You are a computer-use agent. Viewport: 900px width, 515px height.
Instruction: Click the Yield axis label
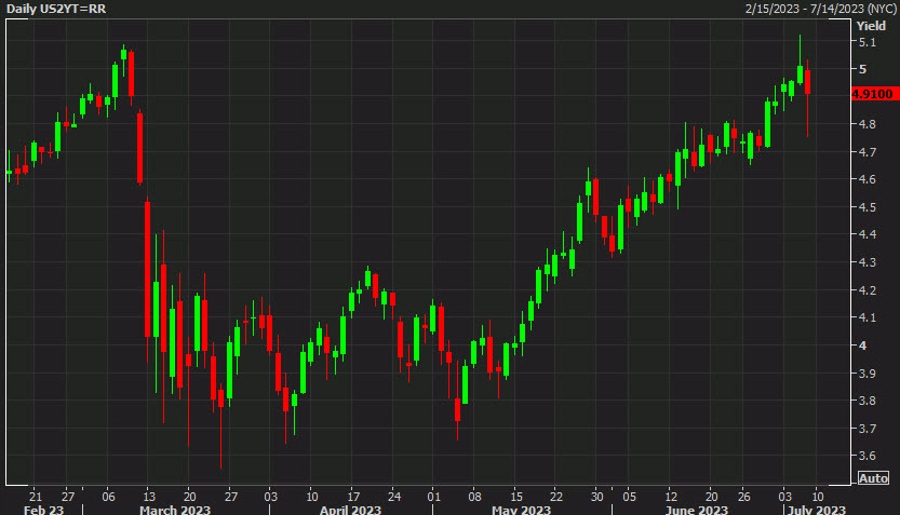pyautogui.click(x=871, y=26)
